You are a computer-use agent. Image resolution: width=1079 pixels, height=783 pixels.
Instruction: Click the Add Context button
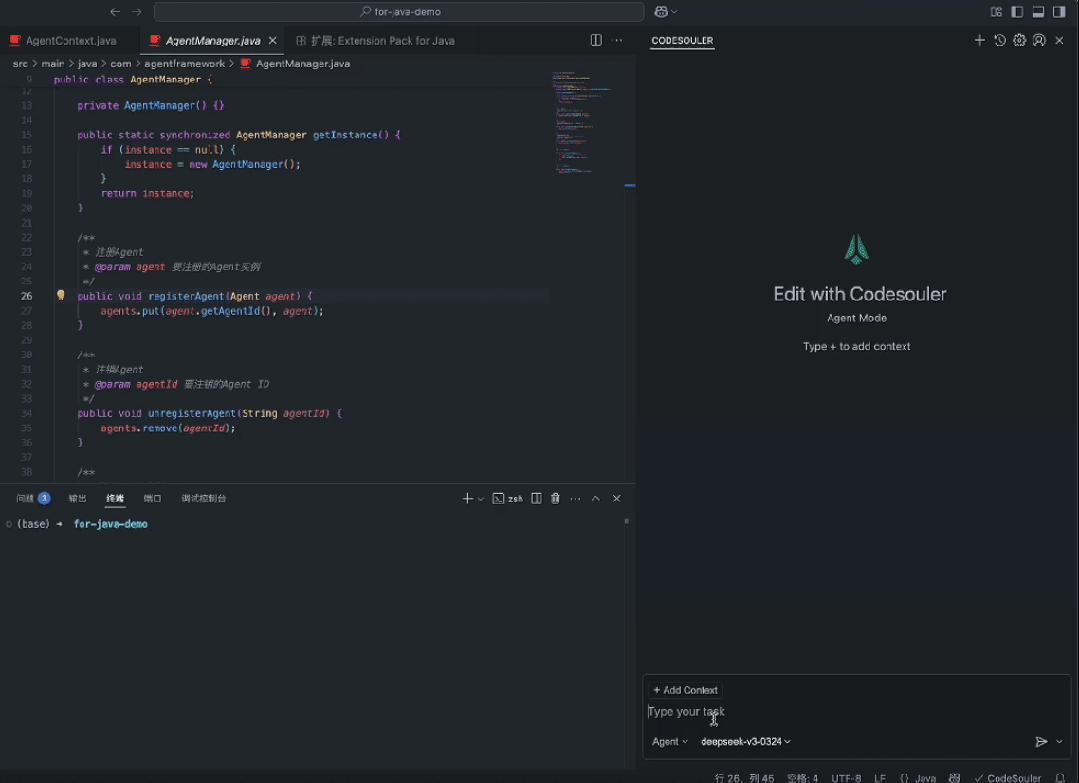click(x=685, y=689)
